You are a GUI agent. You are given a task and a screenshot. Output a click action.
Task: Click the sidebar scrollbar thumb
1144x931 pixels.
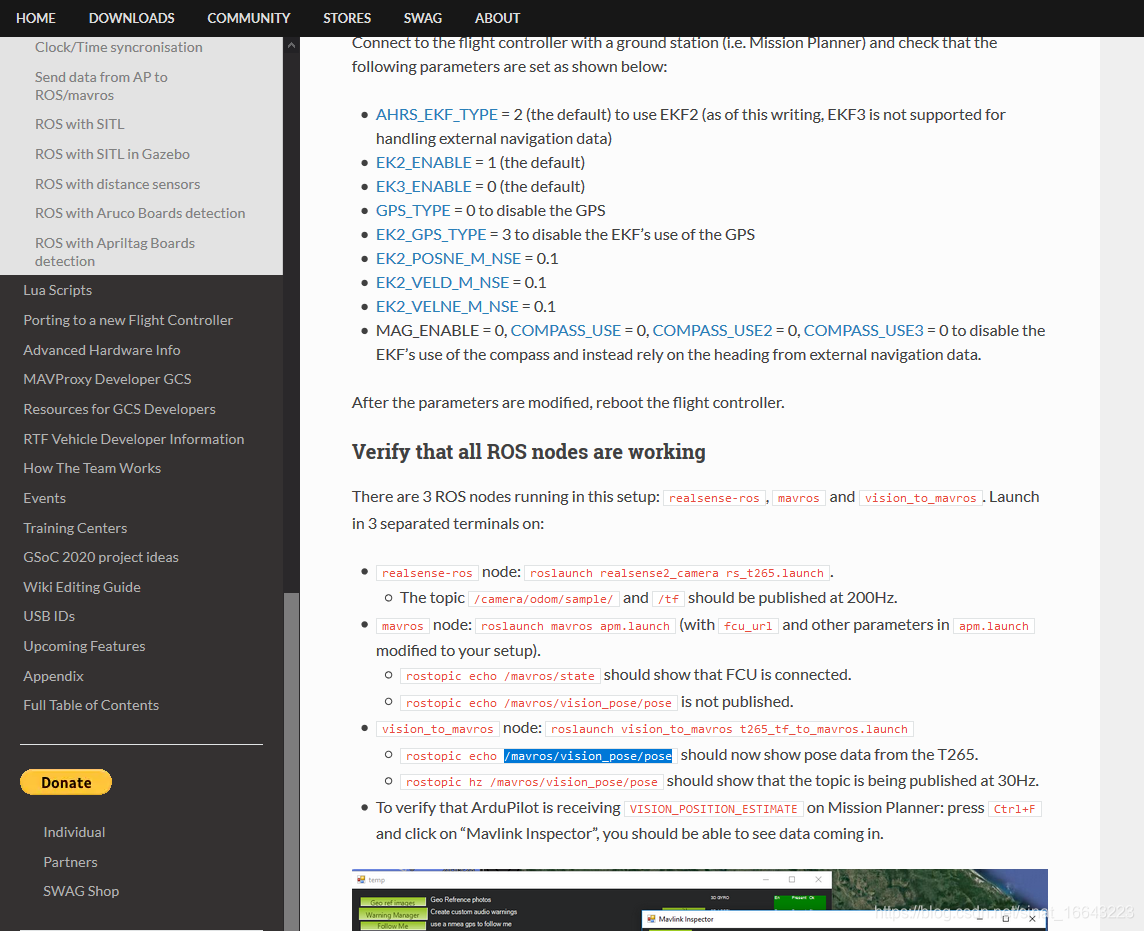291,762
